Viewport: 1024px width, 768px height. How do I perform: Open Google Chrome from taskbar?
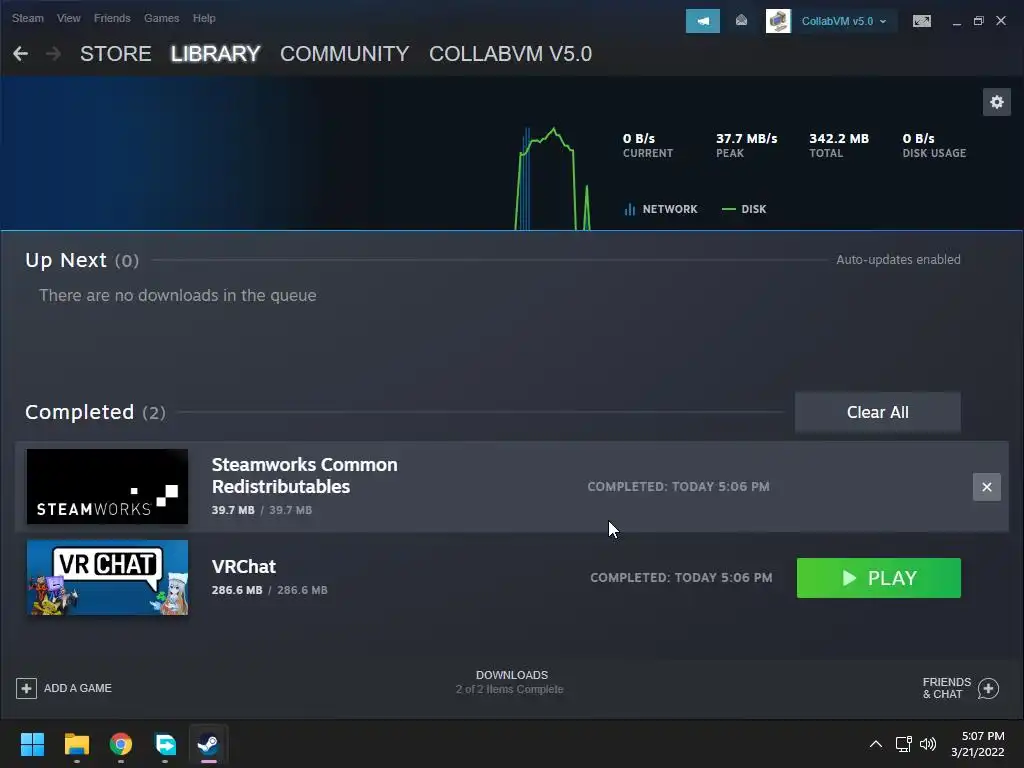[x=121, y=744]
